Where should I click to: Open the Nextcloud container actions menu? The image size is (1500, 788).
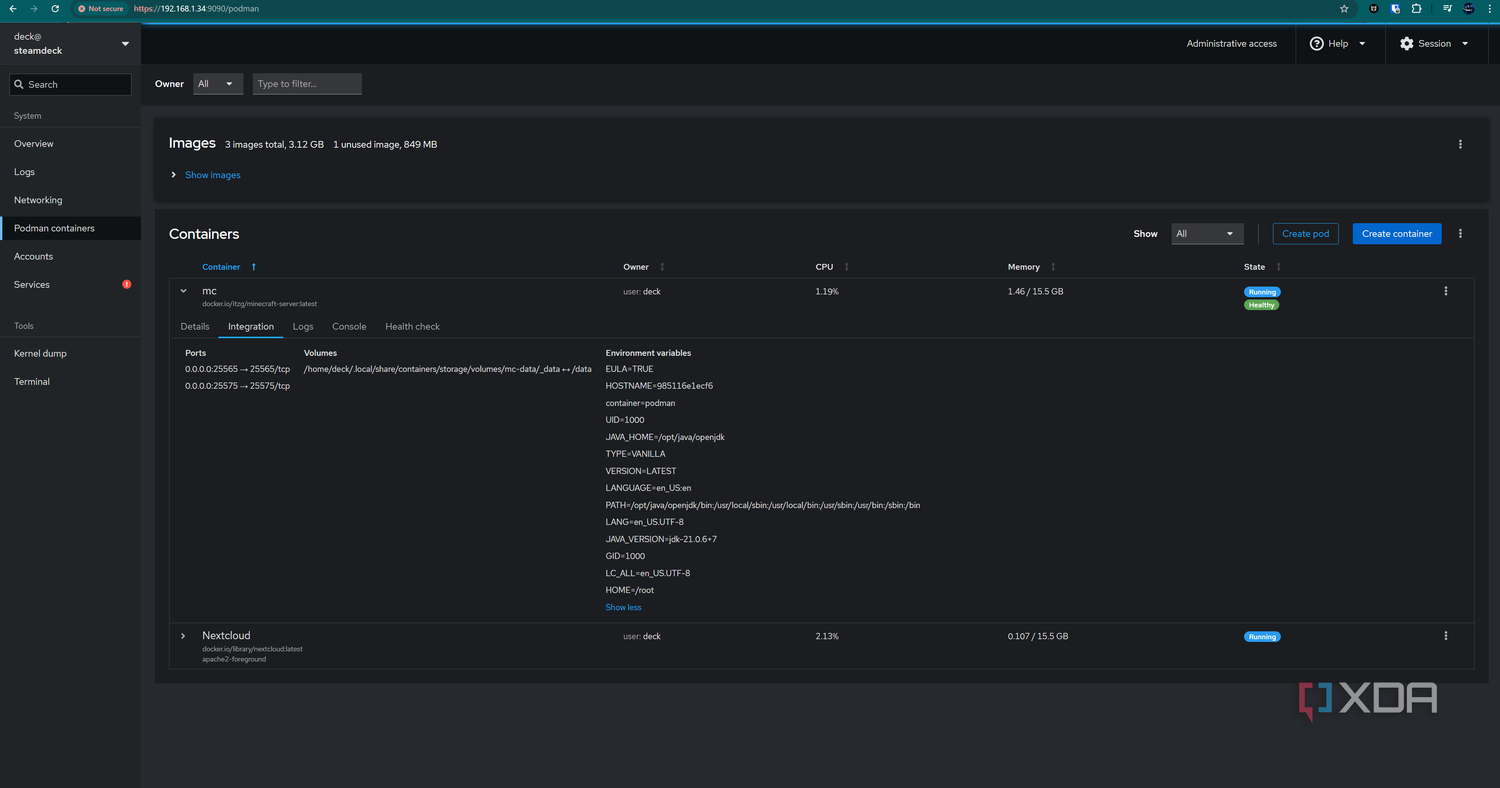(x=1446, y=636)
